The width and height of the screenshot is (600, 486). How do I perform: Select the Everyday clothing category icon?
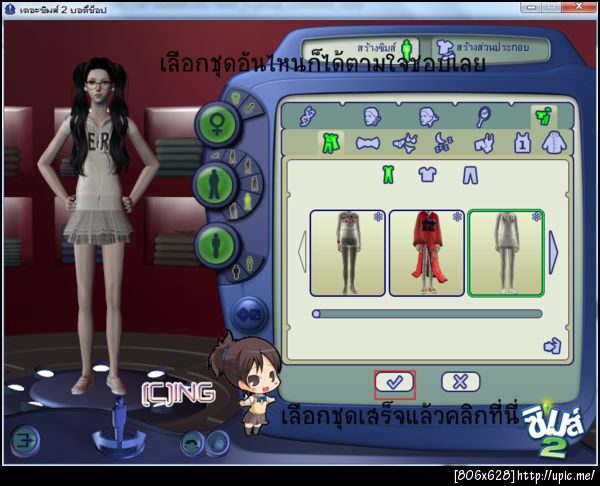click(x=330, y=143)
